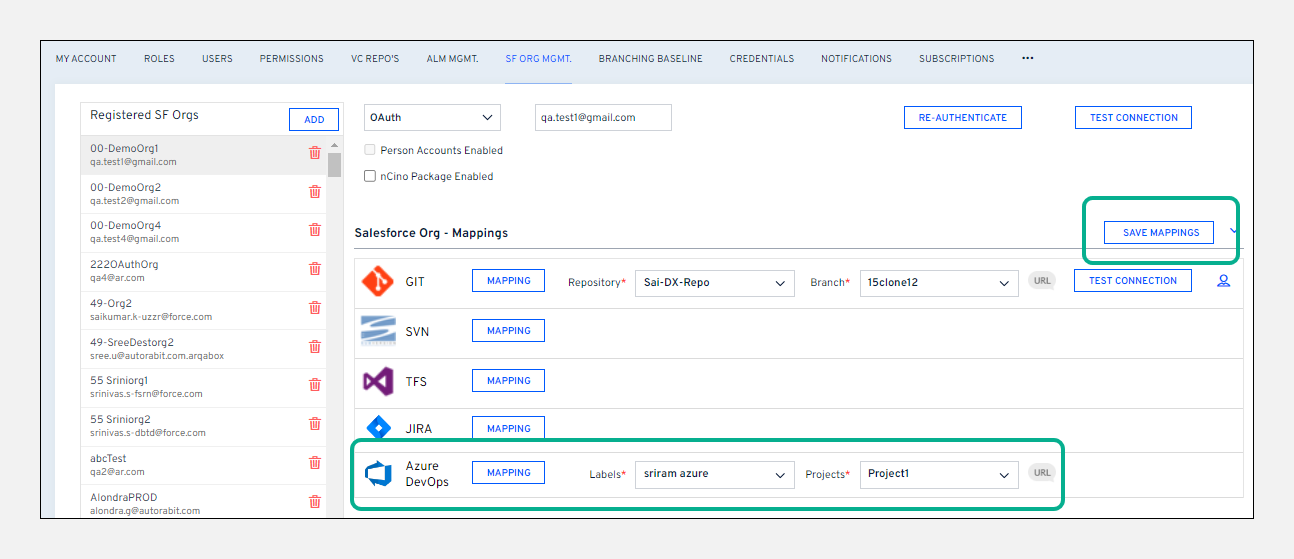Click the GIT logo icon

point(379,282)
